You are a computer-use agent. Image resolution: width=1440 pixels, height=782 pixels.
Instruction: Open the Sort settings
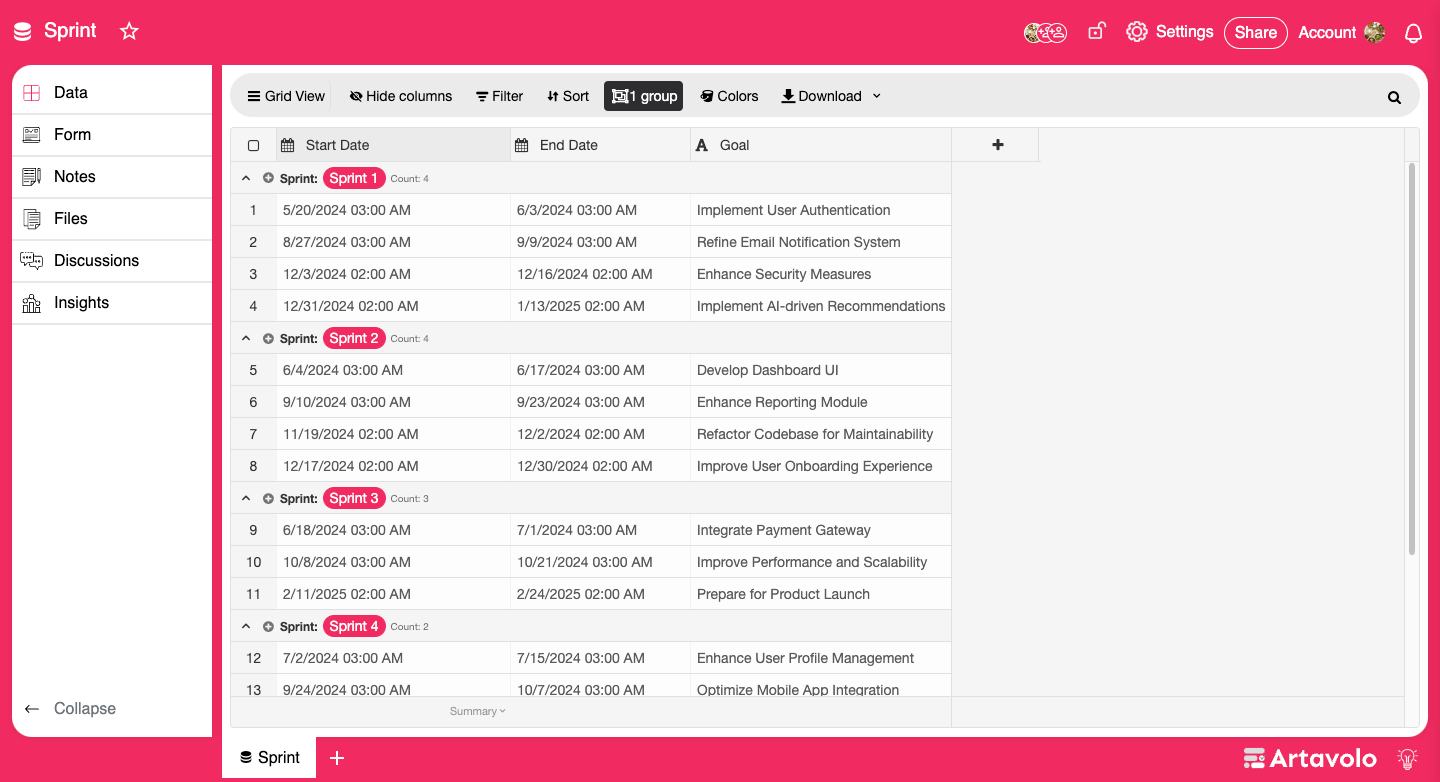click(567, 96)
